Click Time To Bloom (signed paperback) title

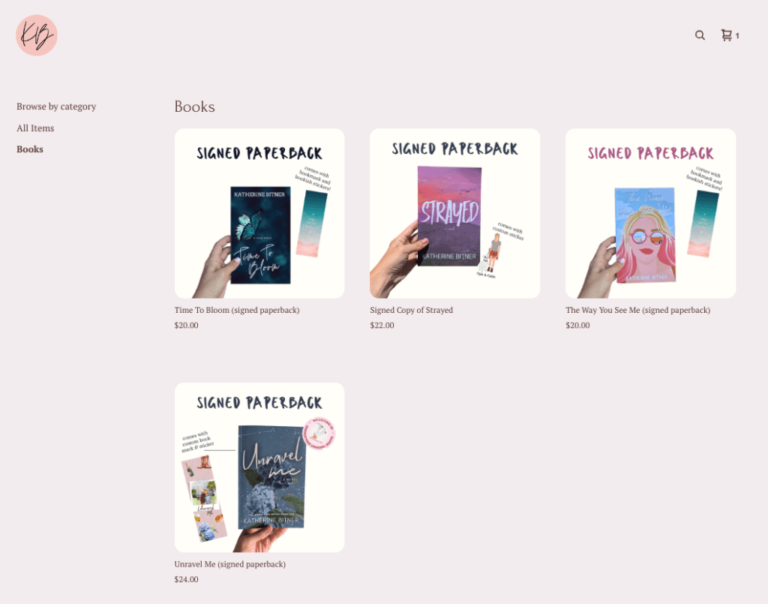237,310
